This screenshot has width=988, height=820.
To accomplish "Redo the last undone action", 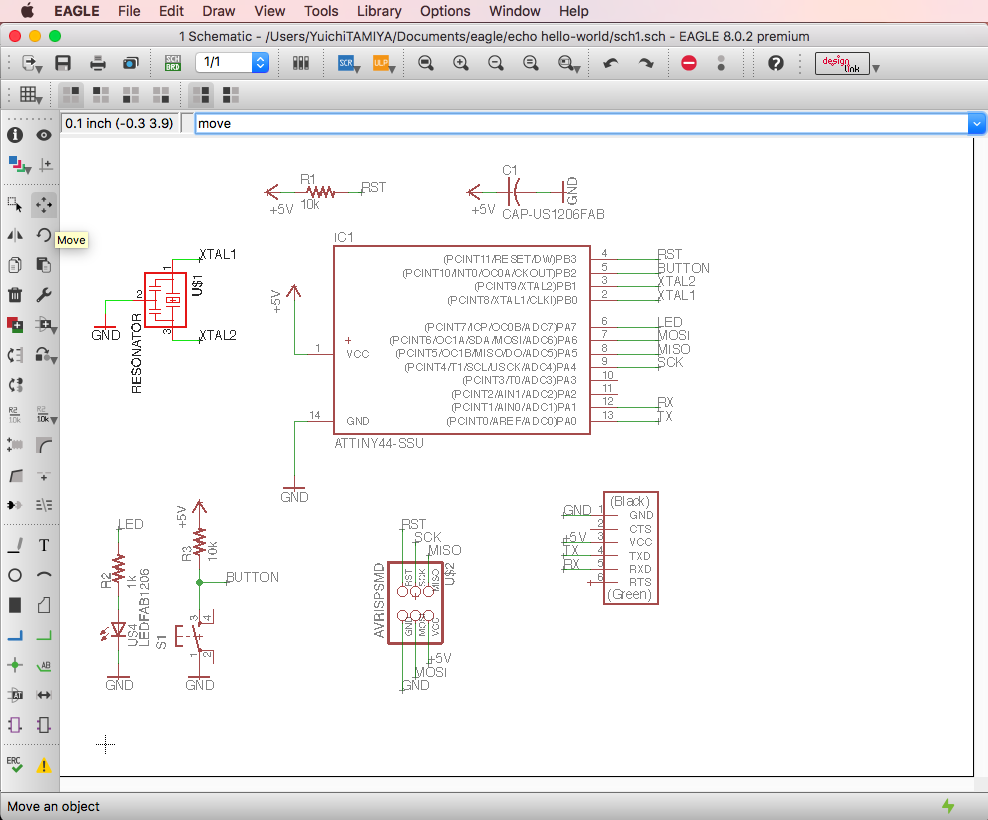I will pos(646,63).
